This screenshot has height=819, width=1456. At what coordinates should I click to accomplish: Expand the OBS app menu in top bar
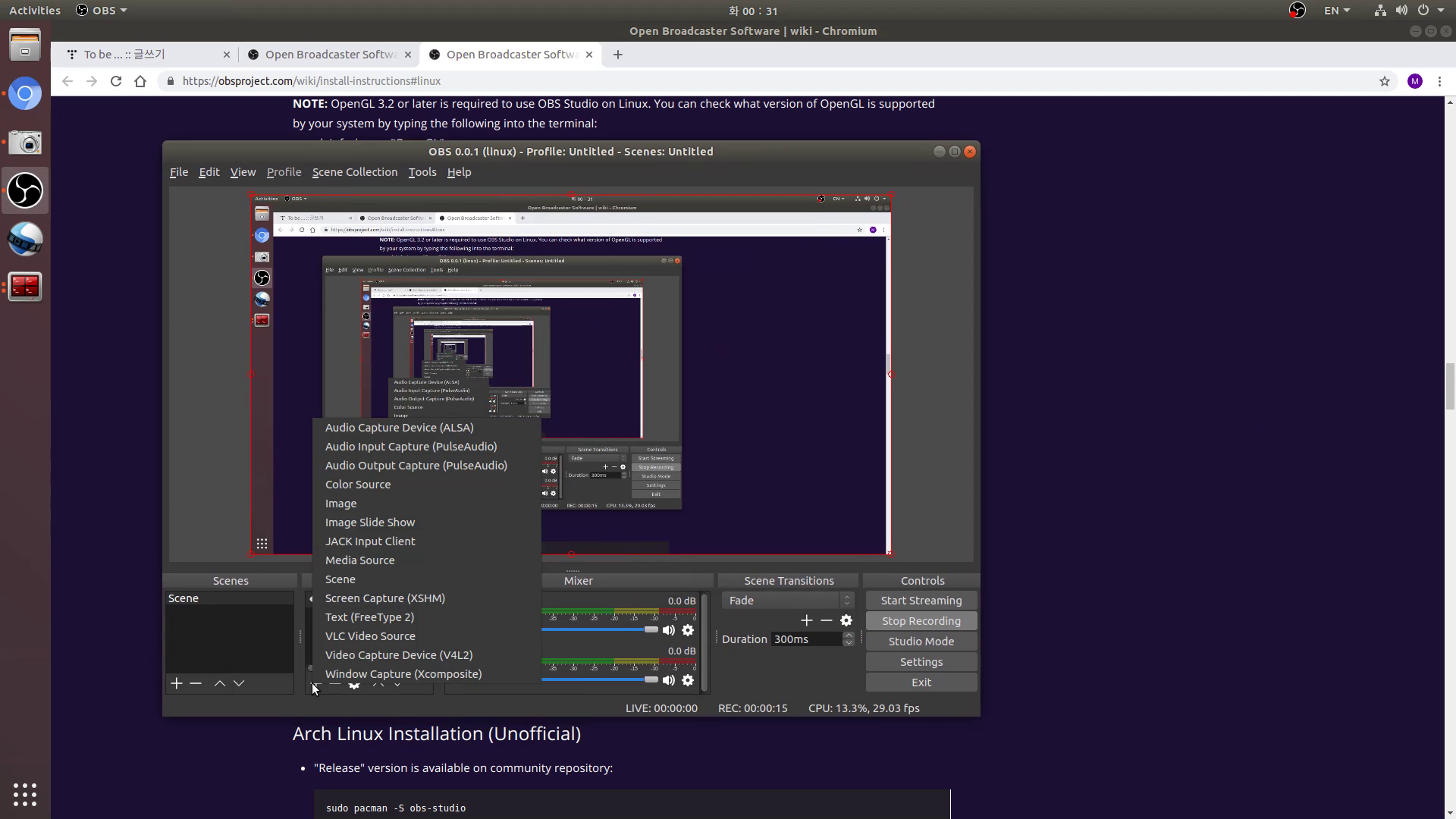(x=102, y=11)
